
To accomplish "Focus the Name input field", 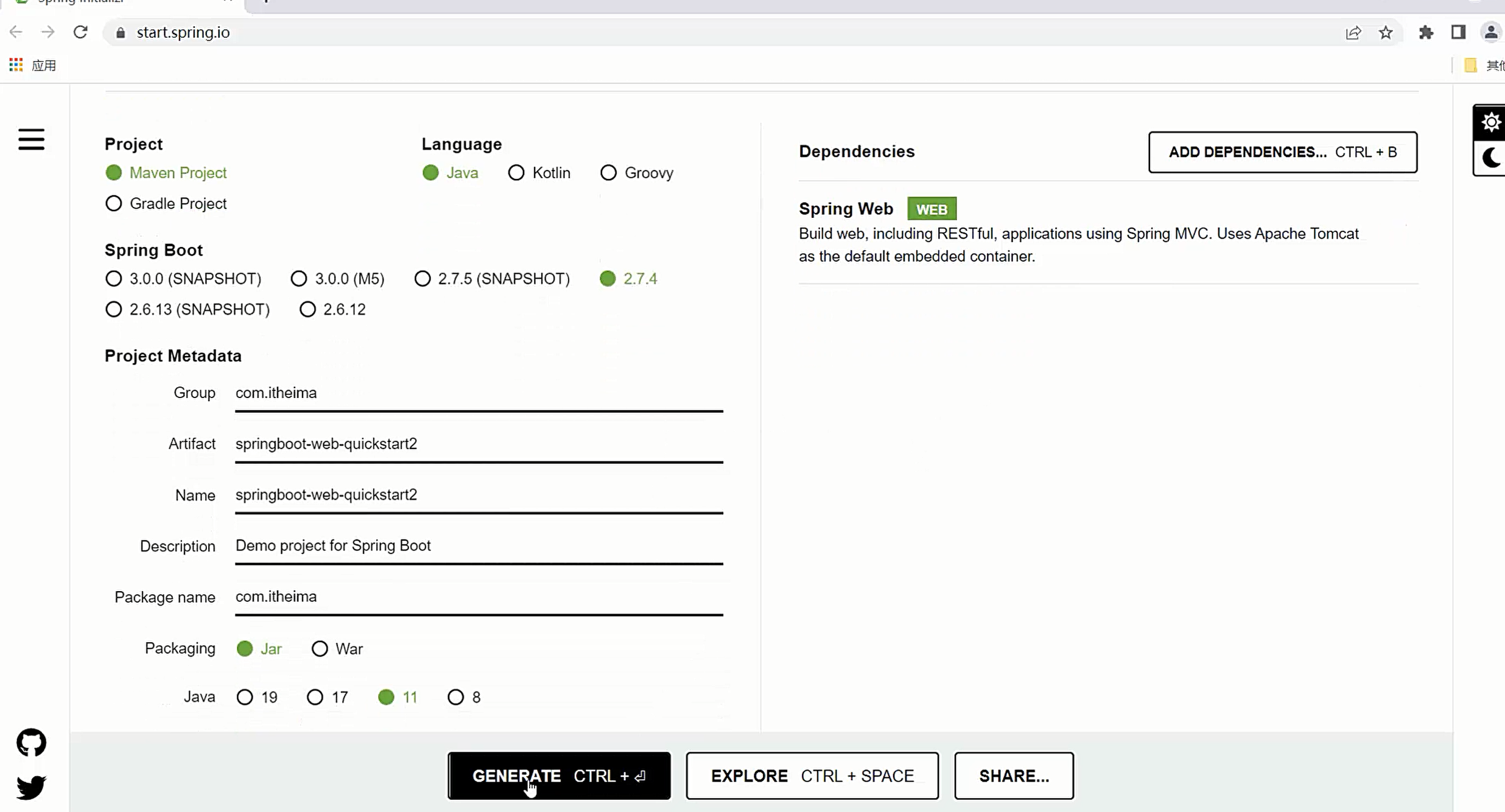I will point(479,496).
